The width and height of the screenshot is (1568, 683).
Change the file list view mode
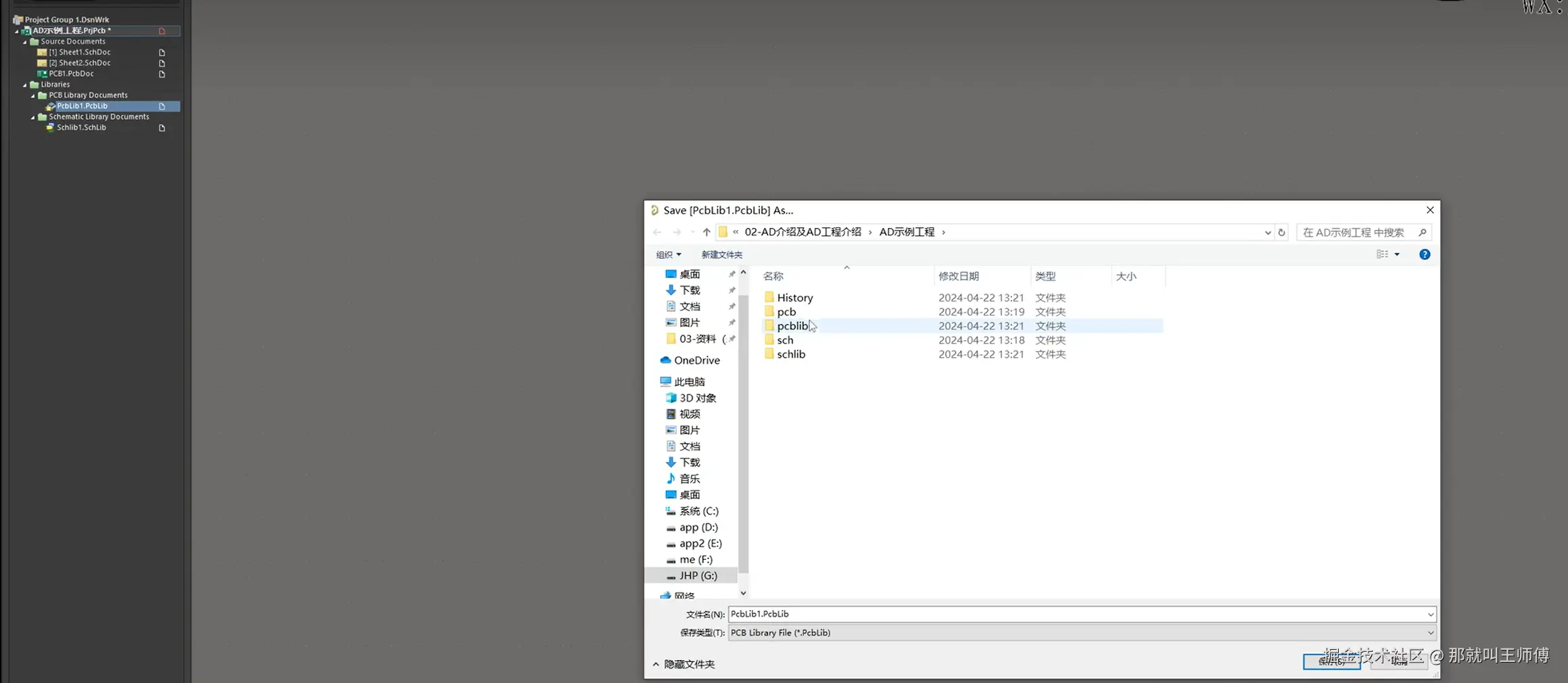(1383, 254)
